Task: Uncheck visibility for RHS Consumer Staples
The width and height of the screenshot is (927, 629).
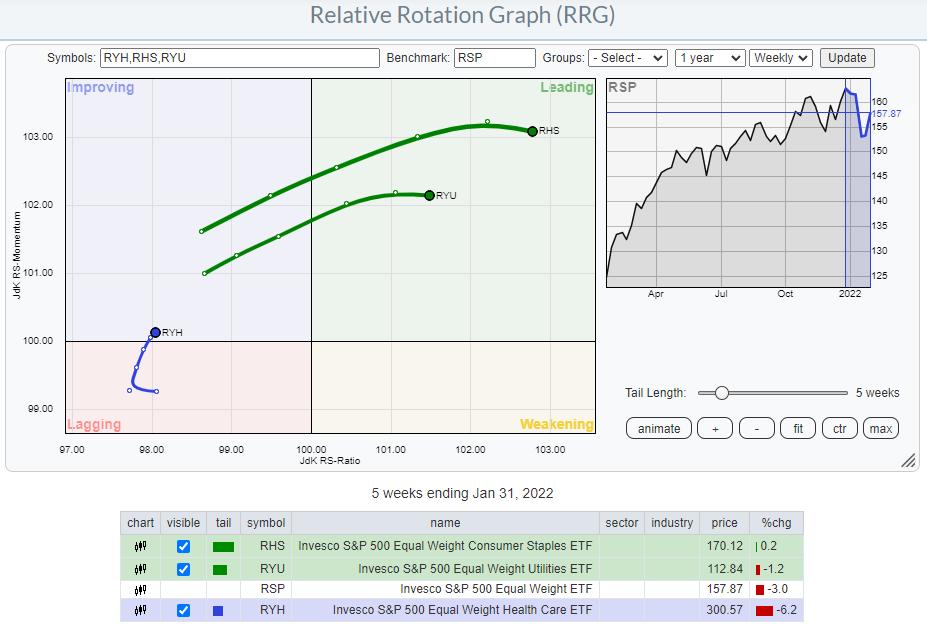Action: 182,547
